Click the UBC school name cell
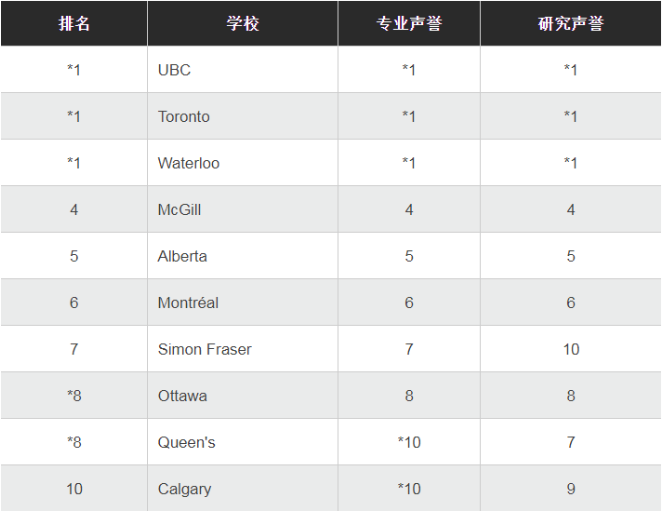This screenshot has height=513, width=662. [x=174, y=70]
